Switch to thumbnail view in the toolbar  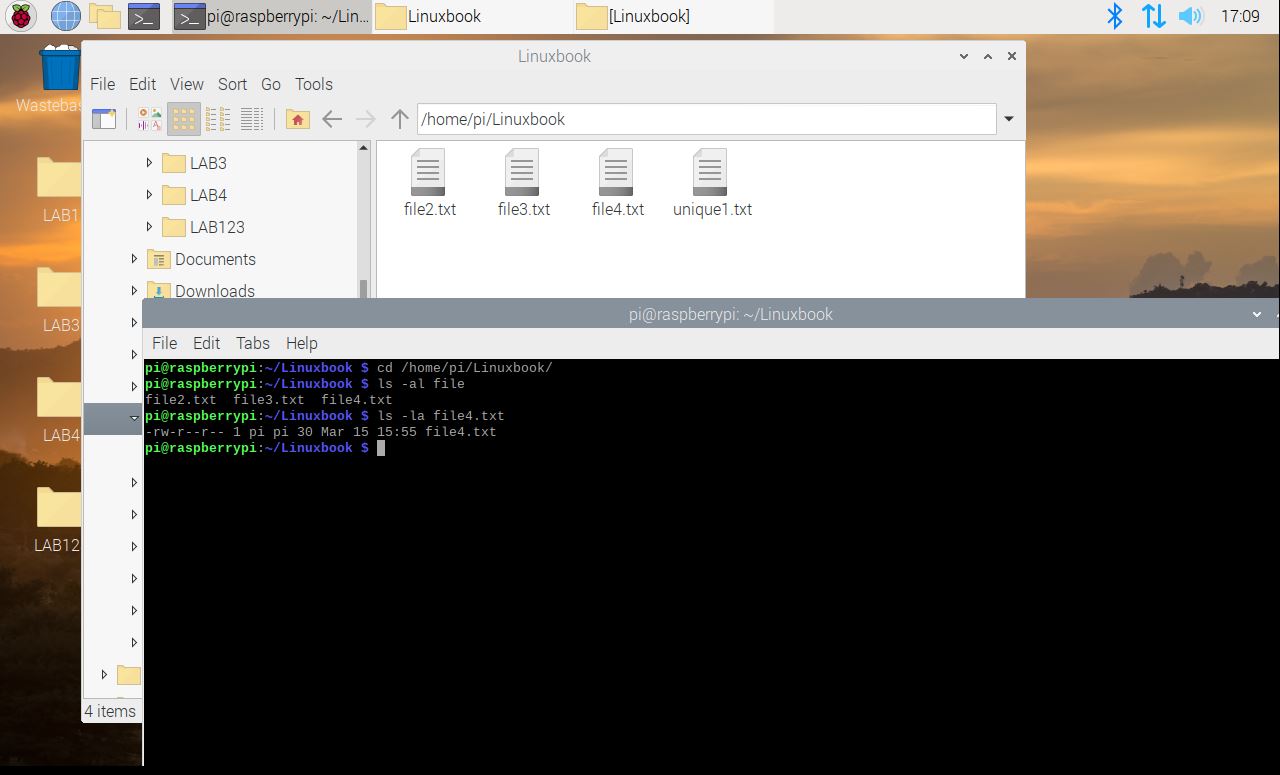[150, 118]
